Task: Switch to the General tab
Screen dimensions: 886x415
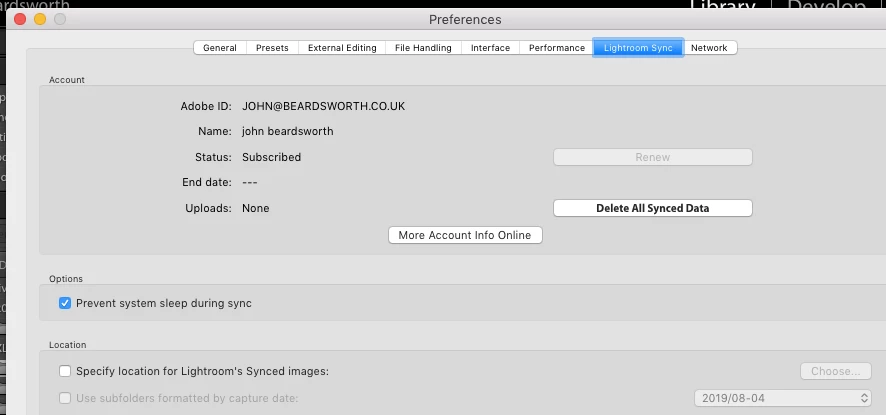Action: tap(220, 48)
